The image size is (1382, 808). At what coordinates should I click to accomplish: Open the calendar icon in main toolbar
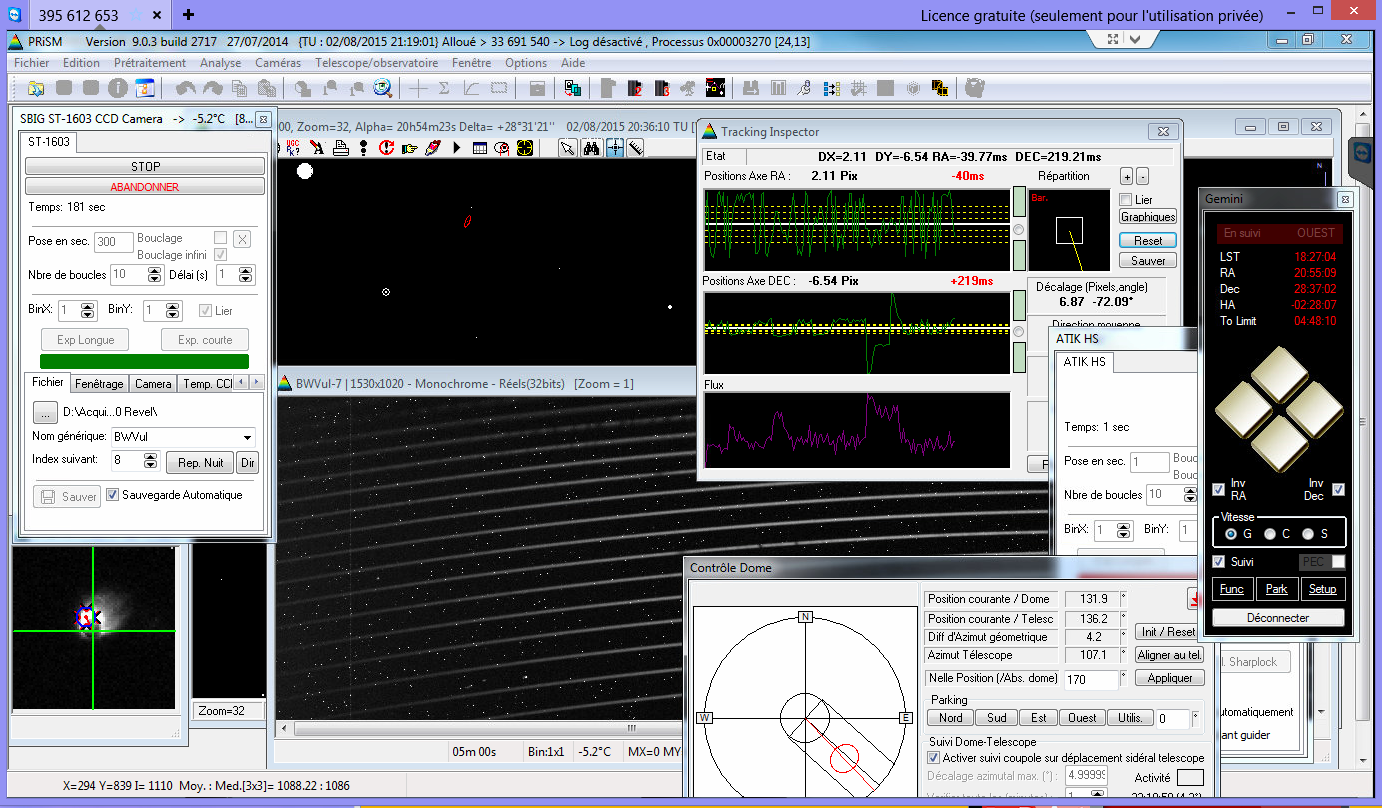pos(145,88)
